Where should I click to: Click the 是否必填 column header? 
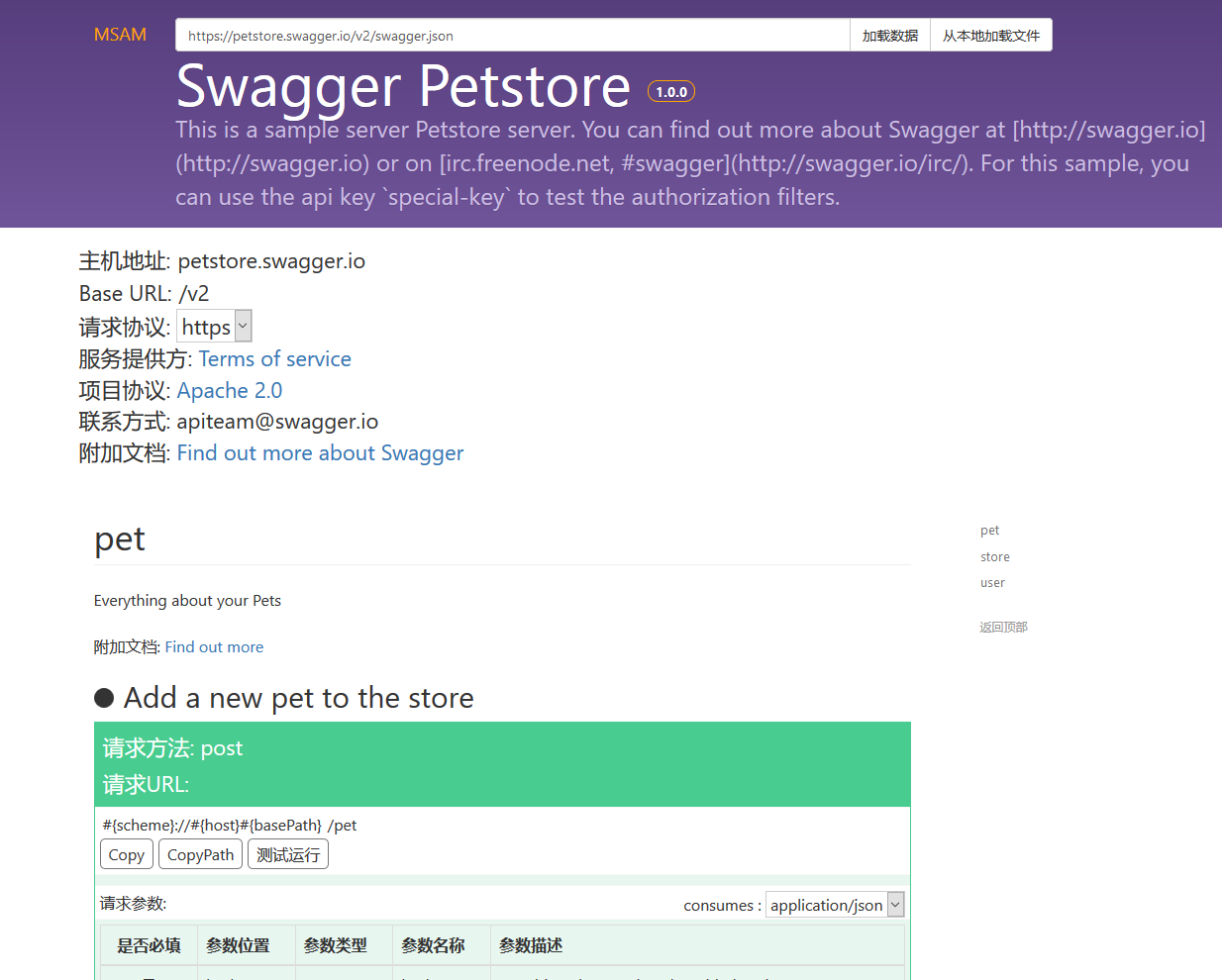[149, 945]
